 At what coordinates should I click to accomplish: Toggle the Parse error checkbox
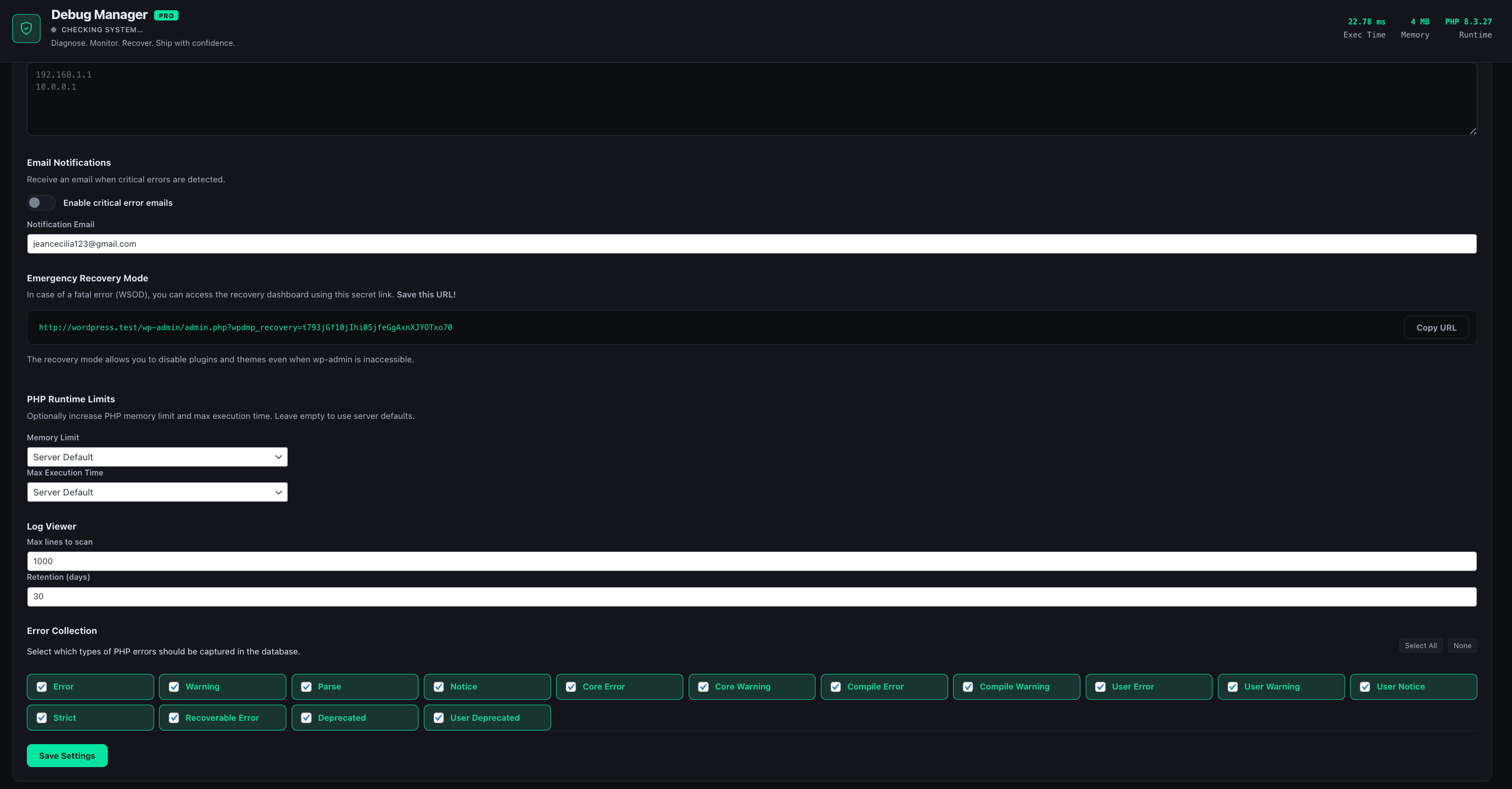coord(306,687)
